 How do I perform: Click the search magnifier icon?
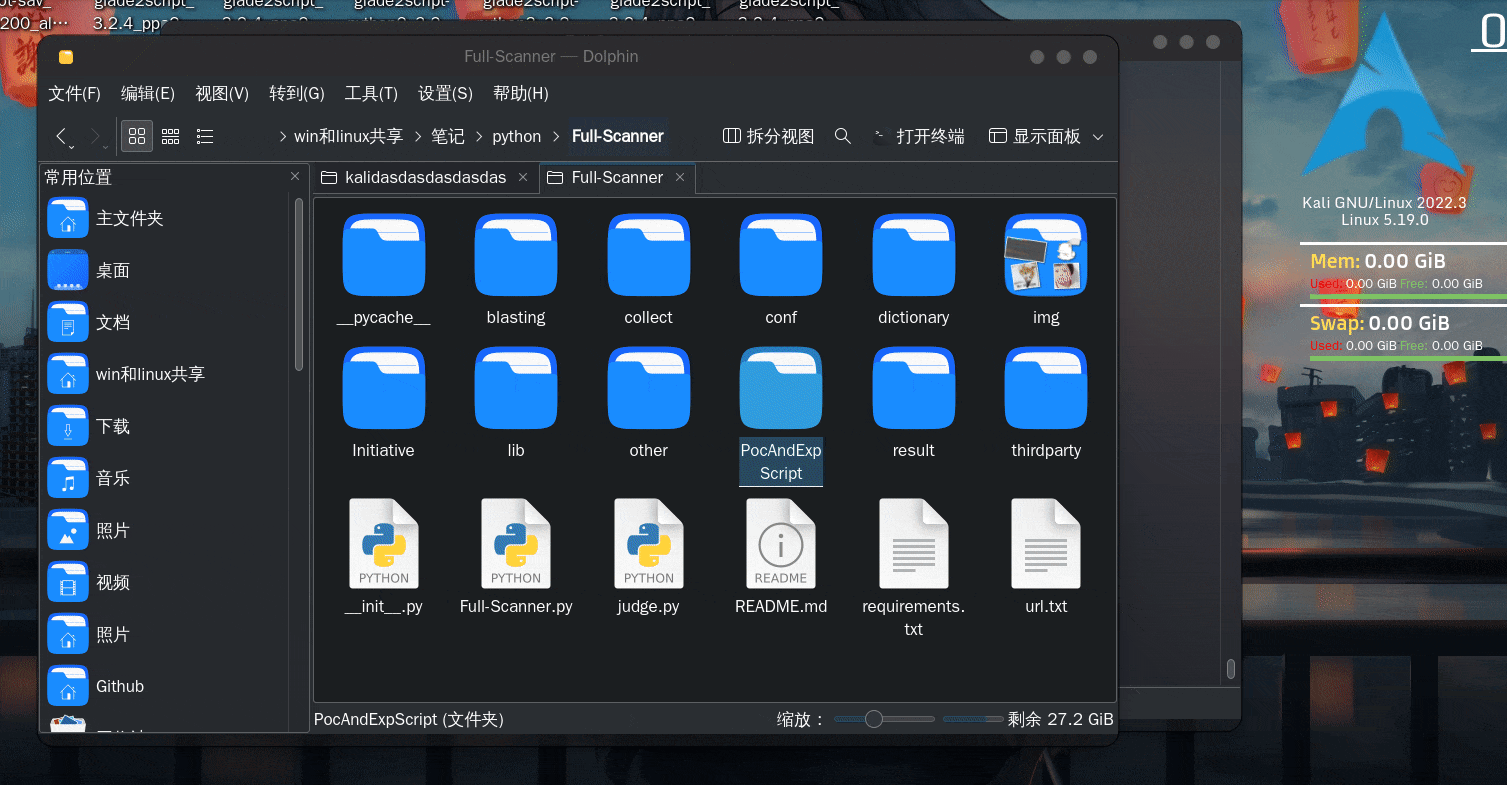click(x=843, y=136)
